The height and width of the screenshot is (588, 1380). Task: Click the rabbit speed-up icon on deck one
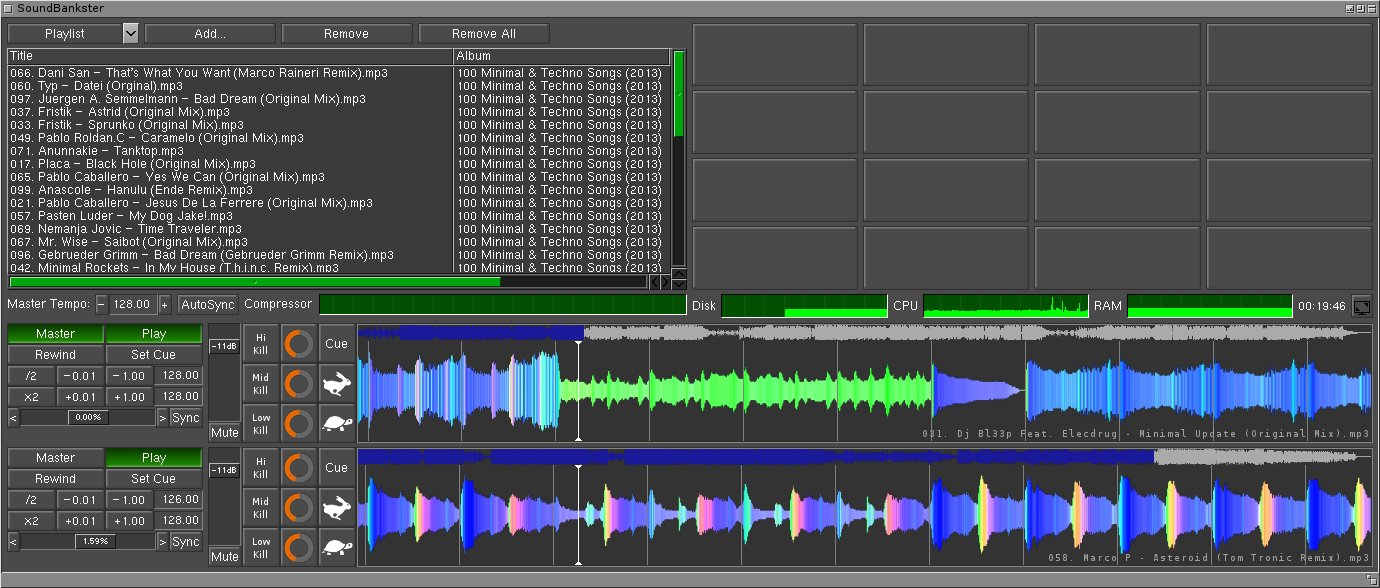(x=337, y=383)
